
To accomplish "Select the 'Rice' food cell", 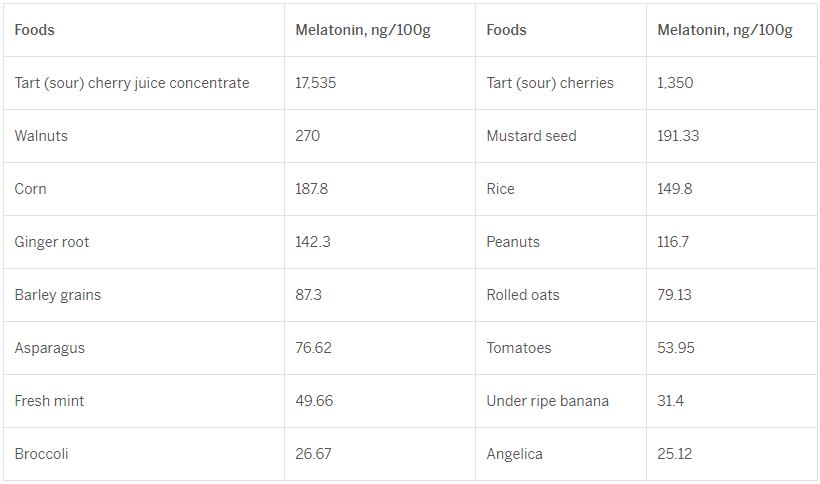I will pyautogui.click(x=501, y=189).
